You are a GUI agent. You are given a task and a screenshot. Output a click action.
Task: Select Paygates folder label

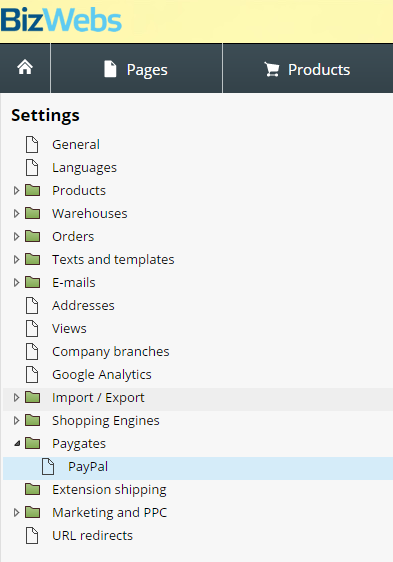click(x=79, y=444)
